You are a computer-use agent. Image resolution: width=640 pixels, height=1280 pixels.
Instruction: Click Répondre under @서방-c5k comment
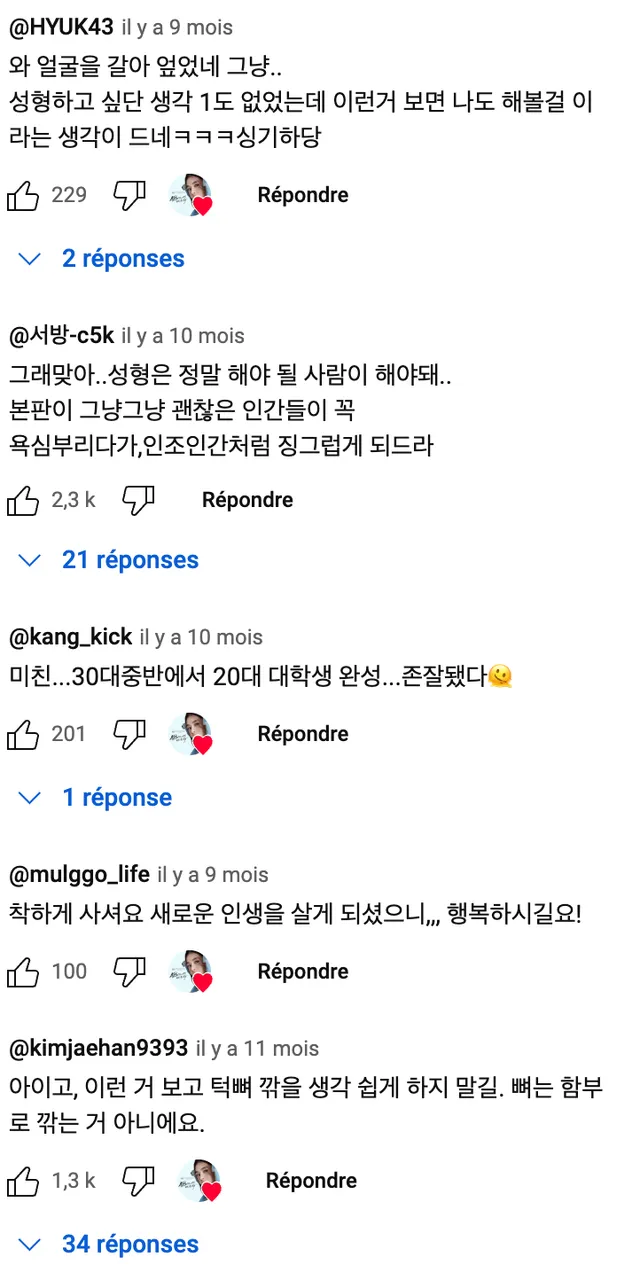pyautogui.click(x=247, y=500)
